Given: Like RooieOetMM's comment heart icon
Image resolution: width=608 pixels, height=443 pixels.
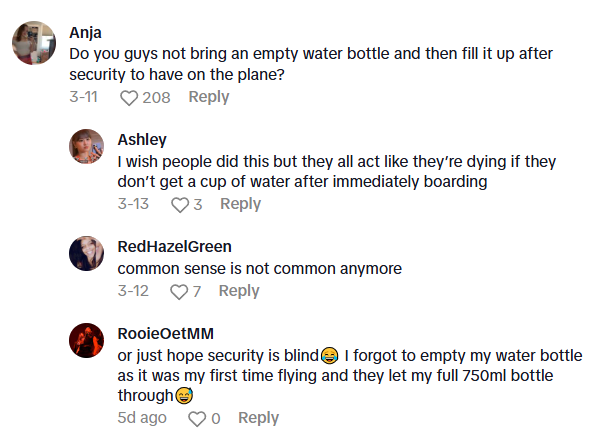Looking at the screenshot, I should point(197,419).
